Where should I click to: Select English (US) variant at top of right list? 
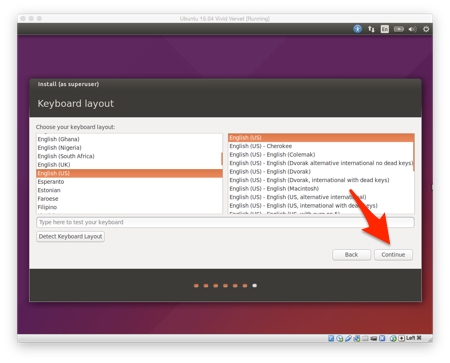(x=321, y=138)
